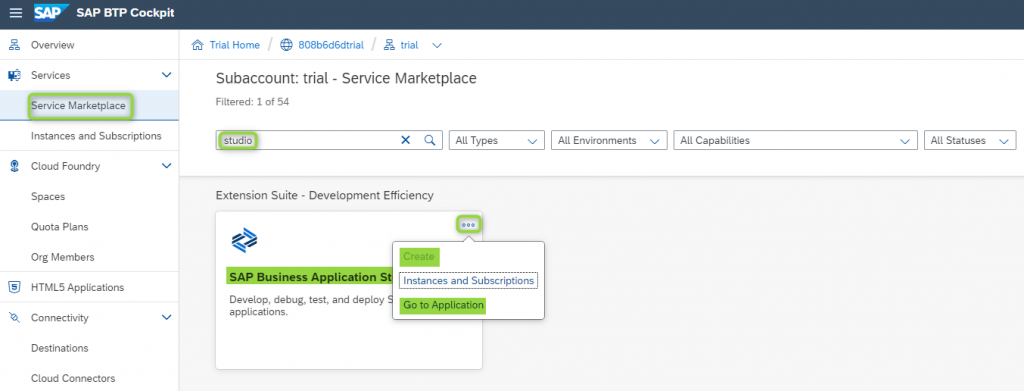Open the All Environments dropdown
This screenshot has height=391, width=1024.
pos(609,140)
